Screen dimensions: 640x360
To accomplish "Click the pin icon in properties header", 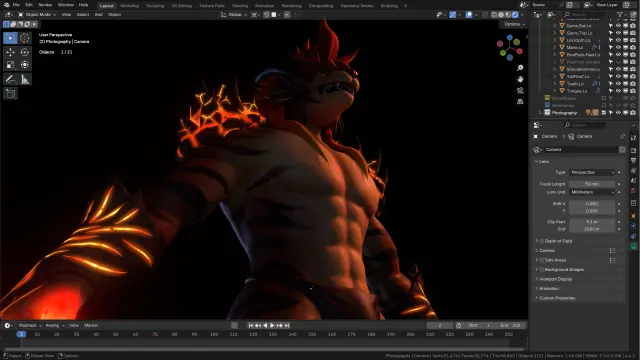I will [x=622, y=136].
